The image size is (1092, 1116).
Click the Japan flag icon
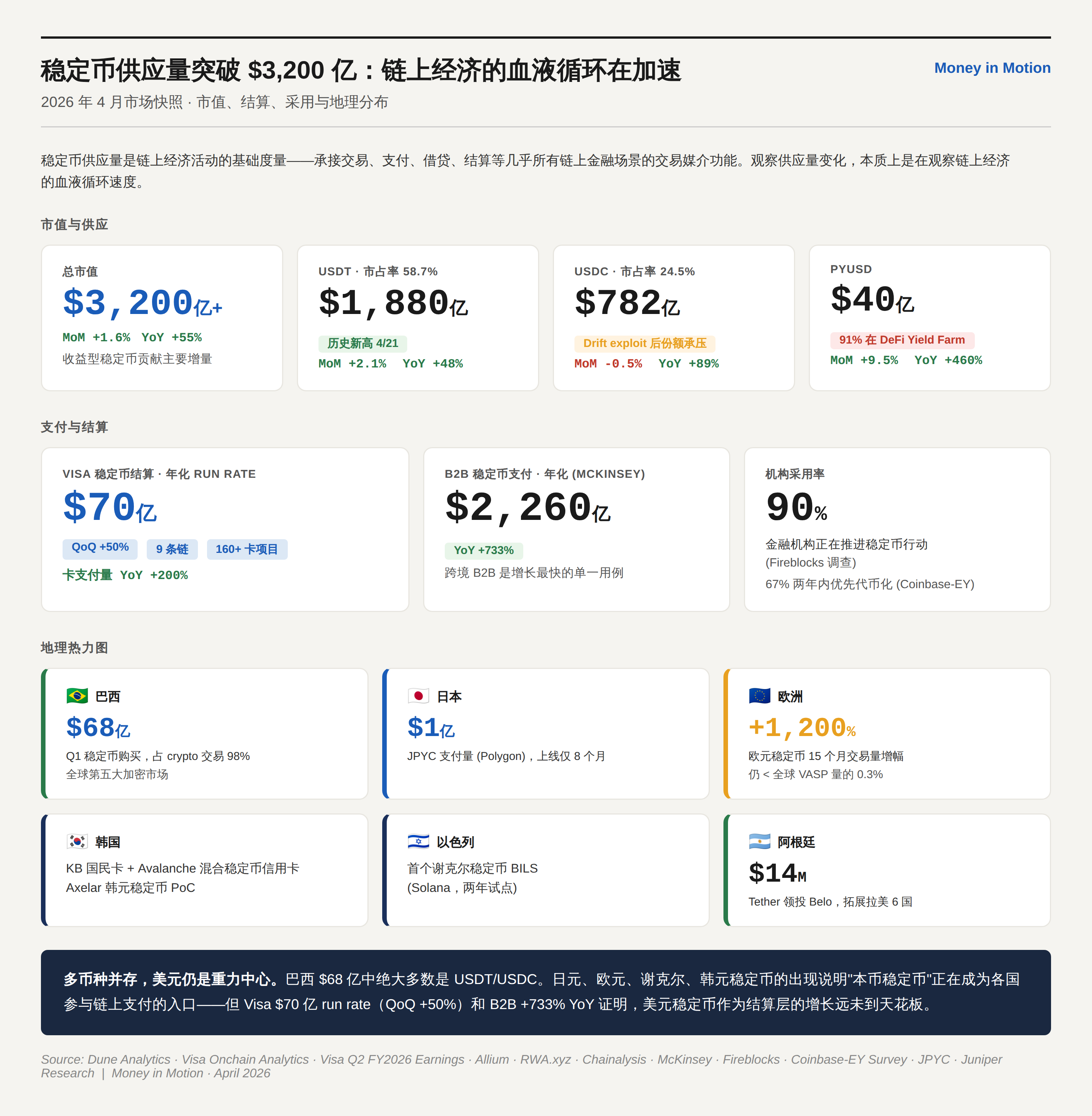418,696
